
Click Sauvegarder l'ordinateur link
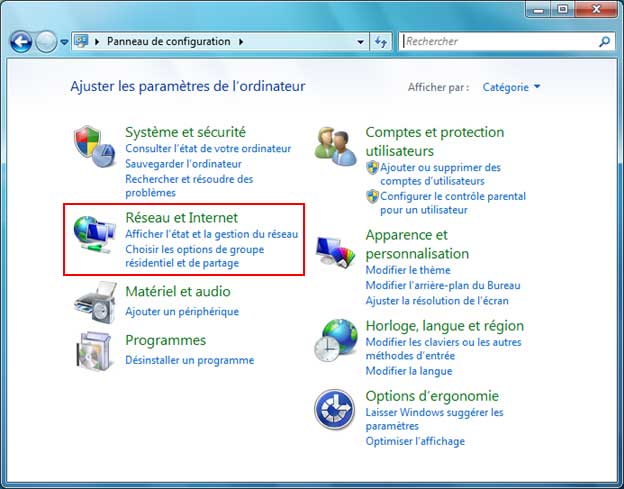click(x=183, y=164)
